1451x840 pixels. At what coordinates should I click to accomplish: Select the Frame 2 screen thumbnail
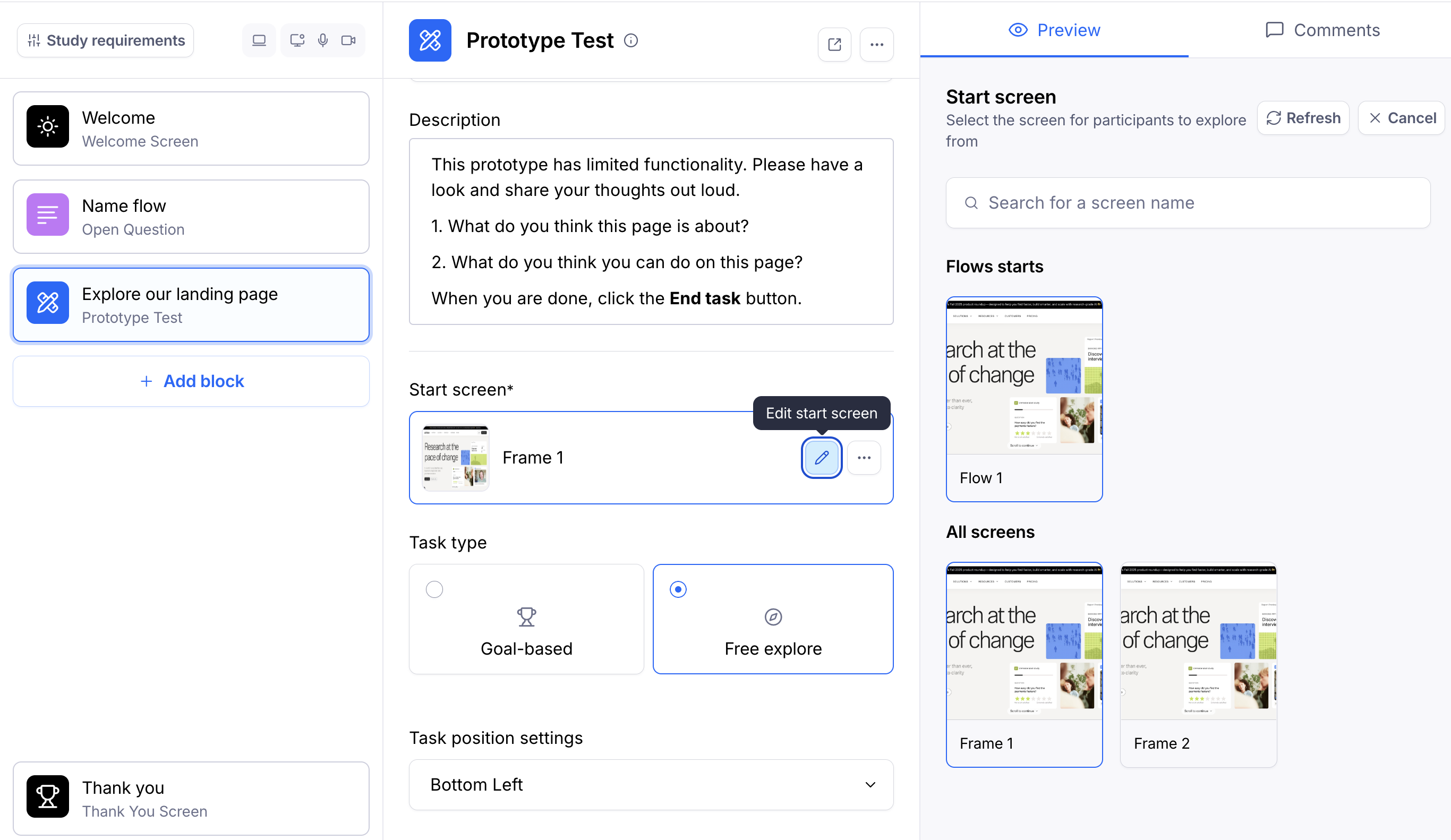click(x=1198, y=664)
